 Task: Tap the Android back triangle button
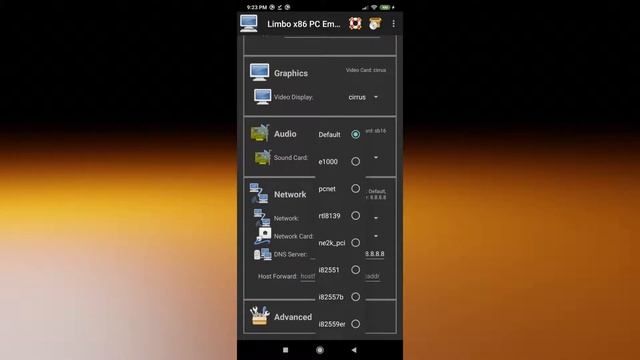click(x=354, y=350)
